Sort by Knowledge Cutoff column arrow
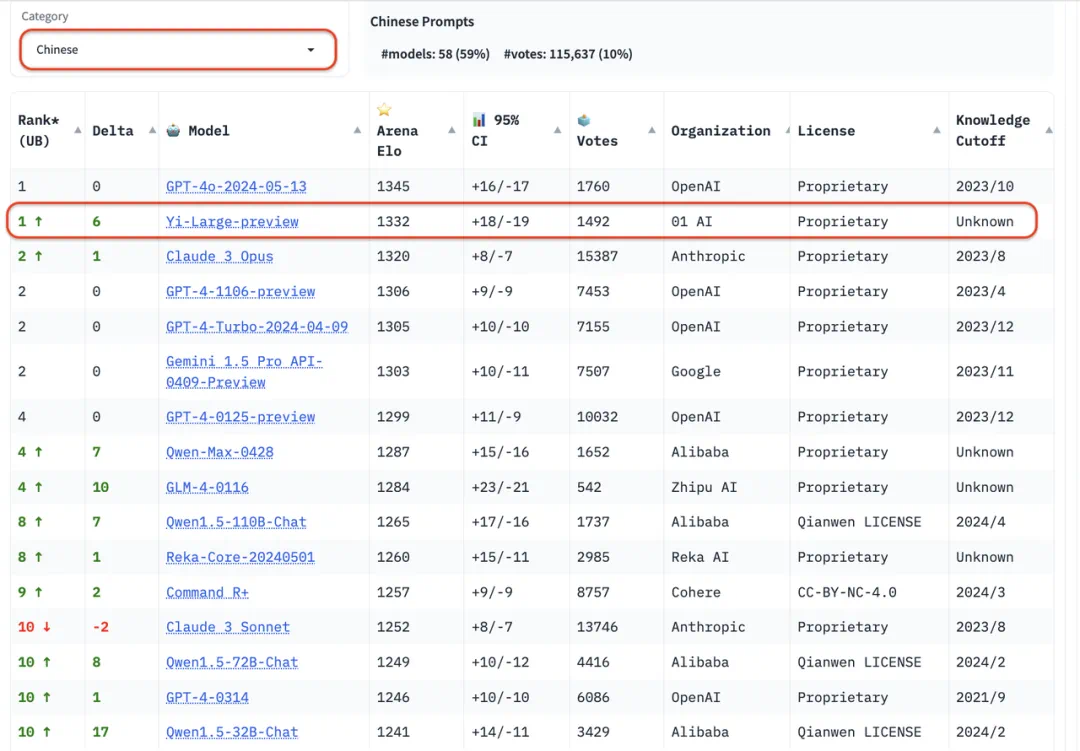Viewport: 1080px width, 751px height. 1048,131
